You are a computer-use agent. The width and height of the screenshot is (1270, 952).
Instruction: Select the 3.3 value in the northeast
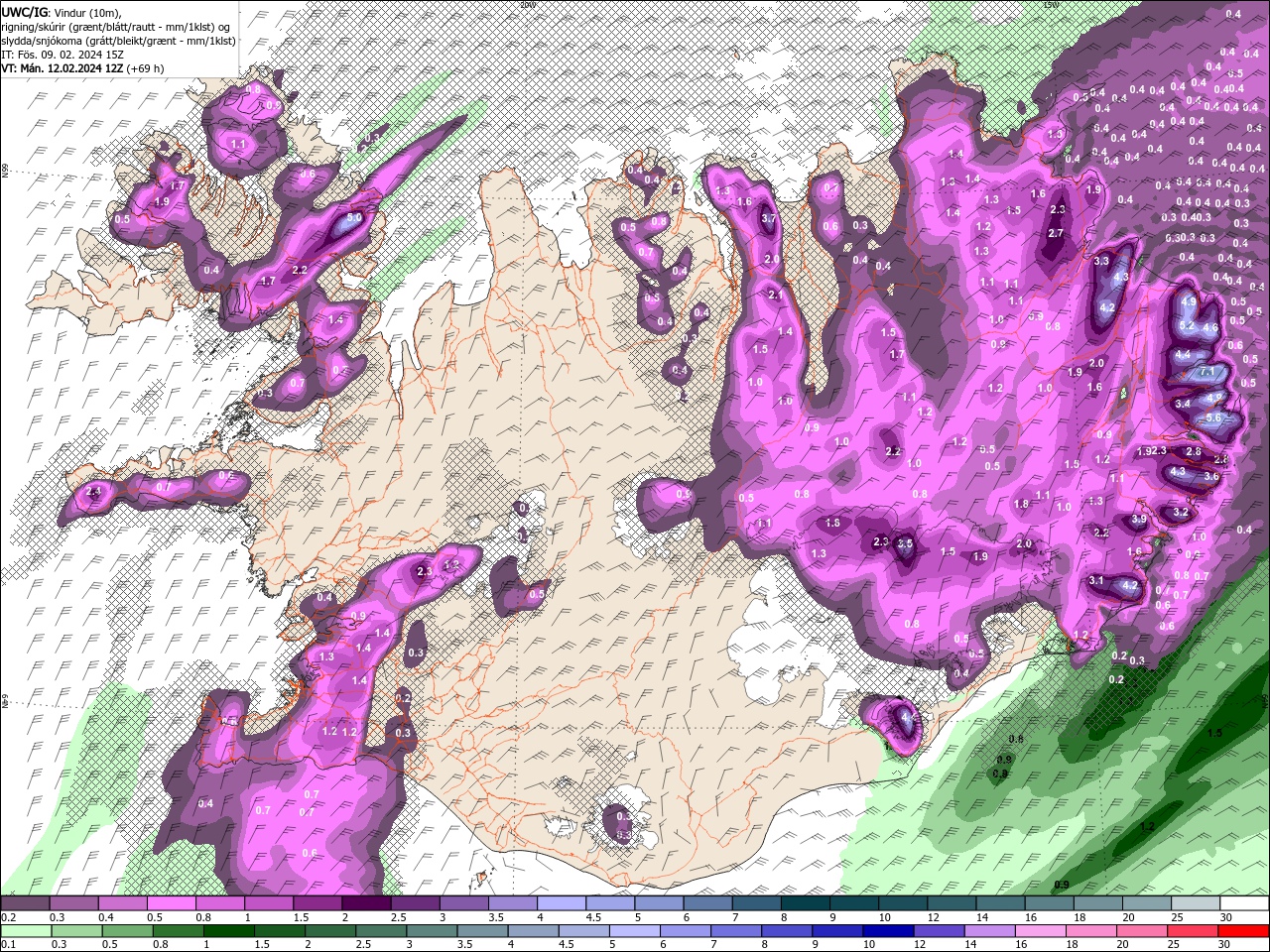click(1101, 262)
